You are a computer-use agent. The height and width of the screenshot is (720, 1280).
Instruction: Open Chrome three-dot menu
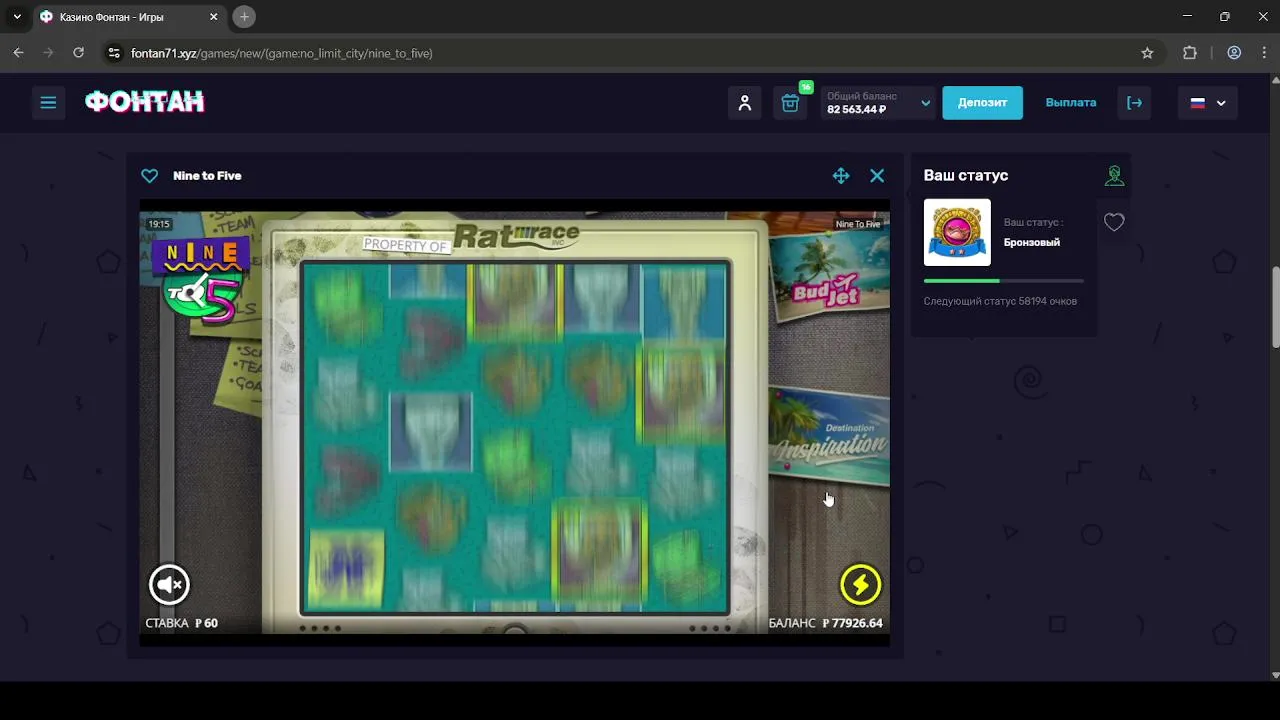click(x=1263, y=53)
